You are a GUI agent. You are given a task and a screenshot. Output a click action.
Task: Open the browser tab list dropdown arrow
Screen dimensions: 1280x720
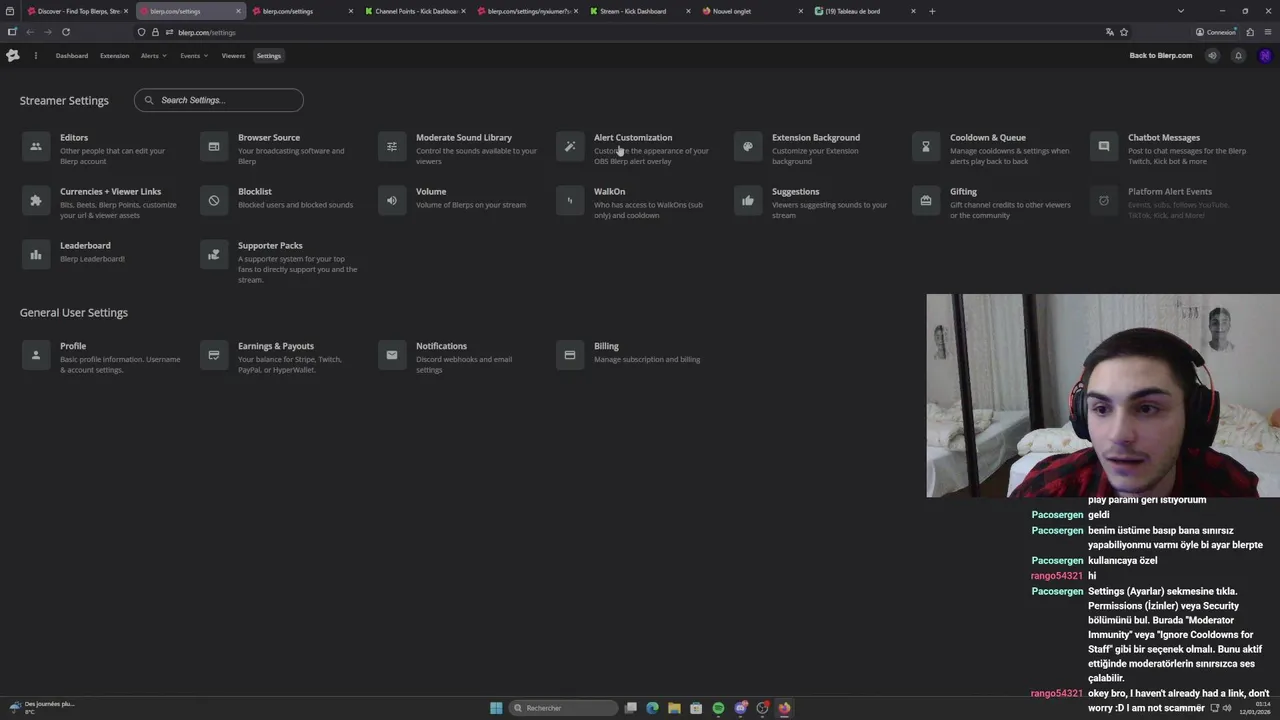click(x=1181, y=11)
